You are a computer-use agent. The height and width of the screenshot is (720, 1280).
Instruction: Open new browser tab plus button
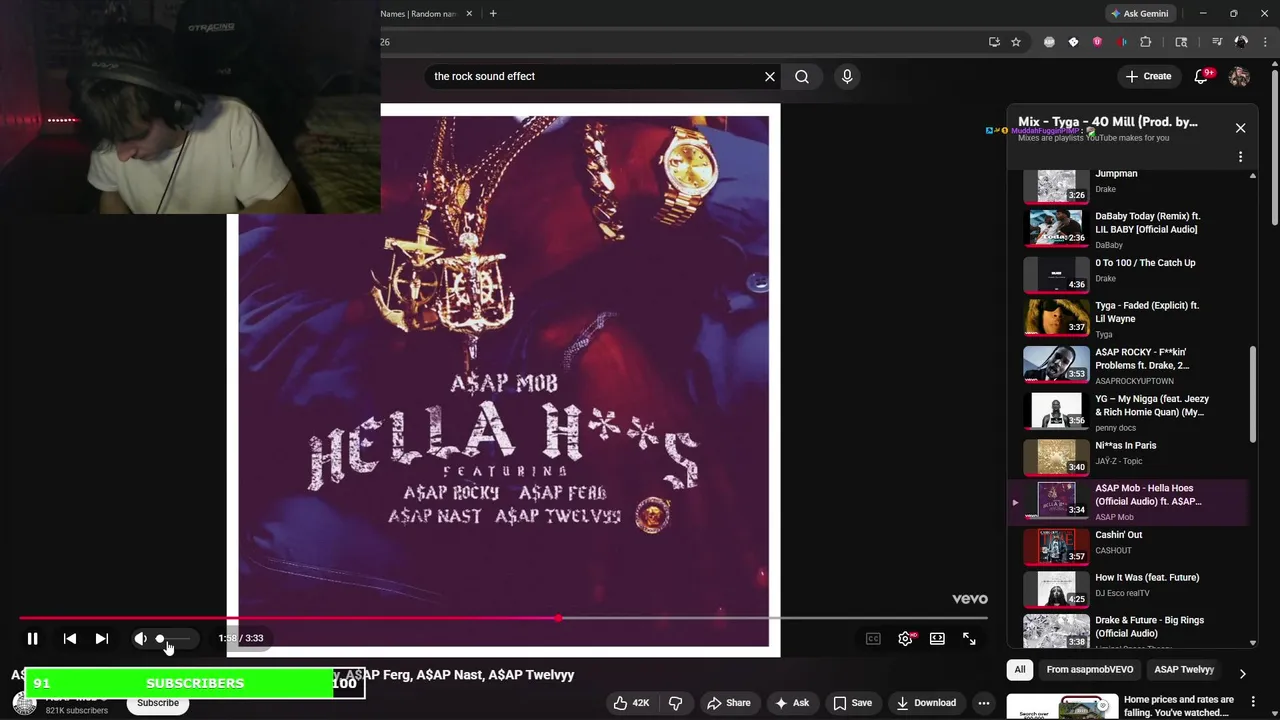(x=493, y=14)
